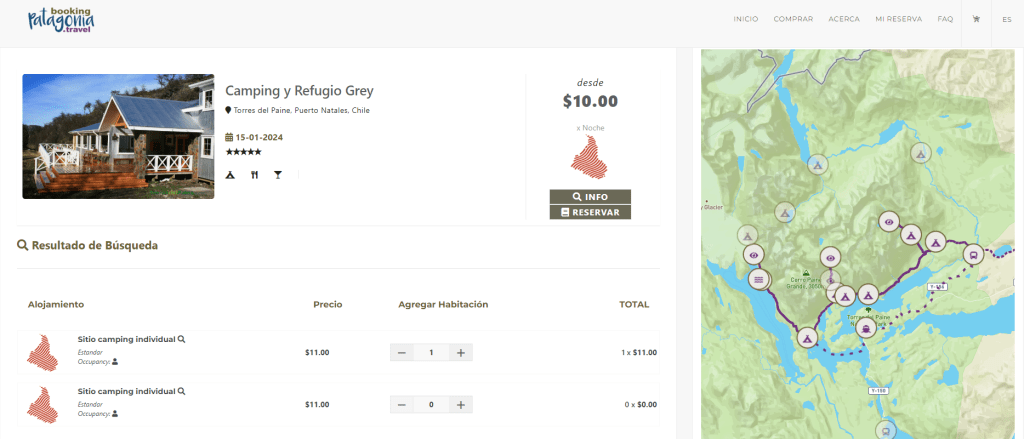Image resolution: width=1024 pixels, height=439 pixels.
Task: Click the Booking Patagonia Travel logo
Action: pyautogui.click(x=61, y=19)
